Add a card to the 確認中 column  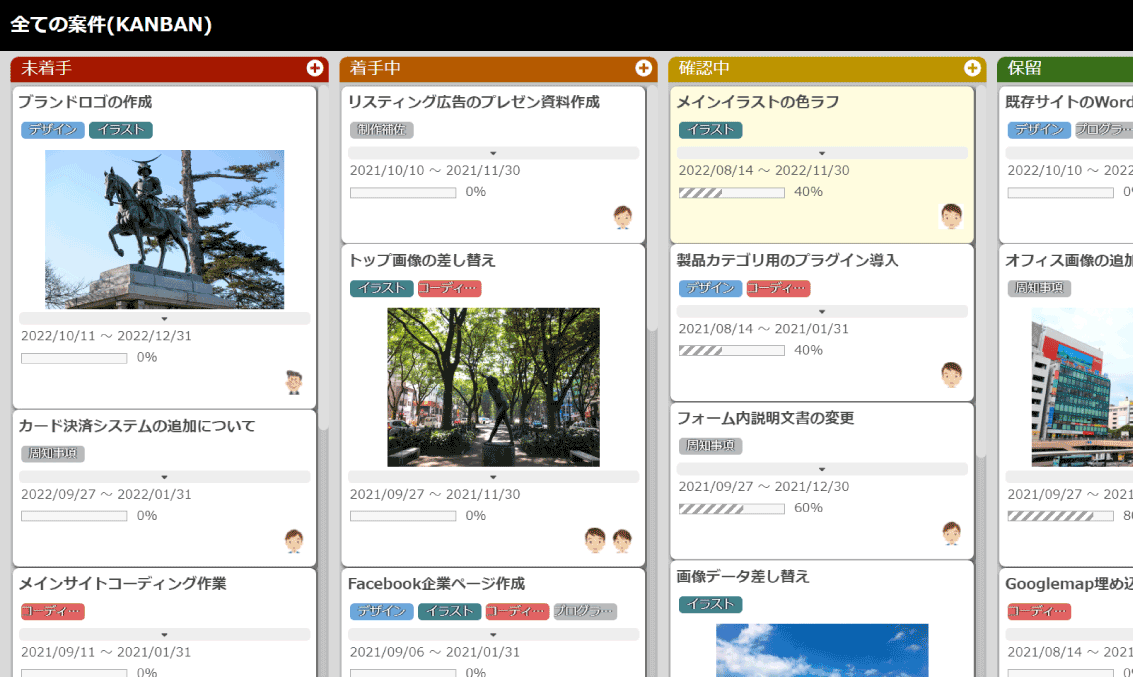coord(973,68)
